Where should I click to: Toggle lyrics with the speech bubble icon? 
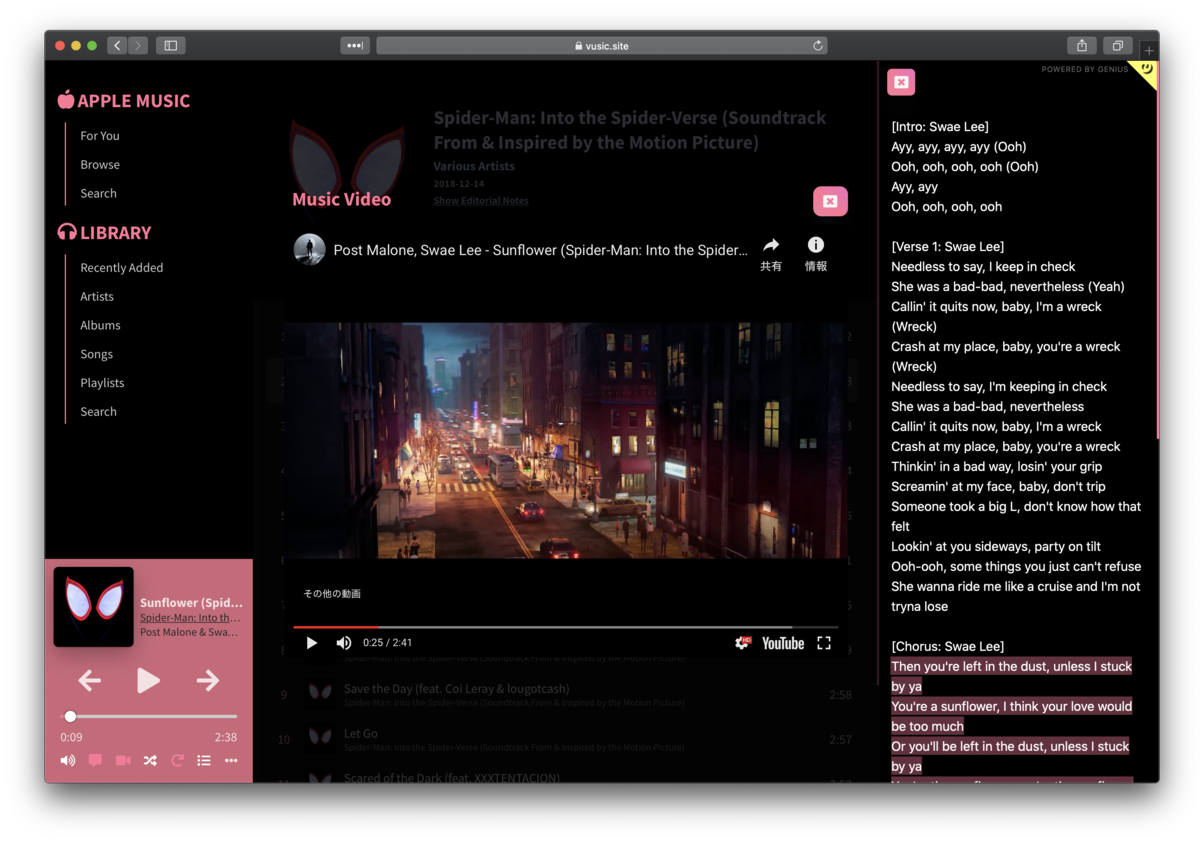tap(95, 761)
